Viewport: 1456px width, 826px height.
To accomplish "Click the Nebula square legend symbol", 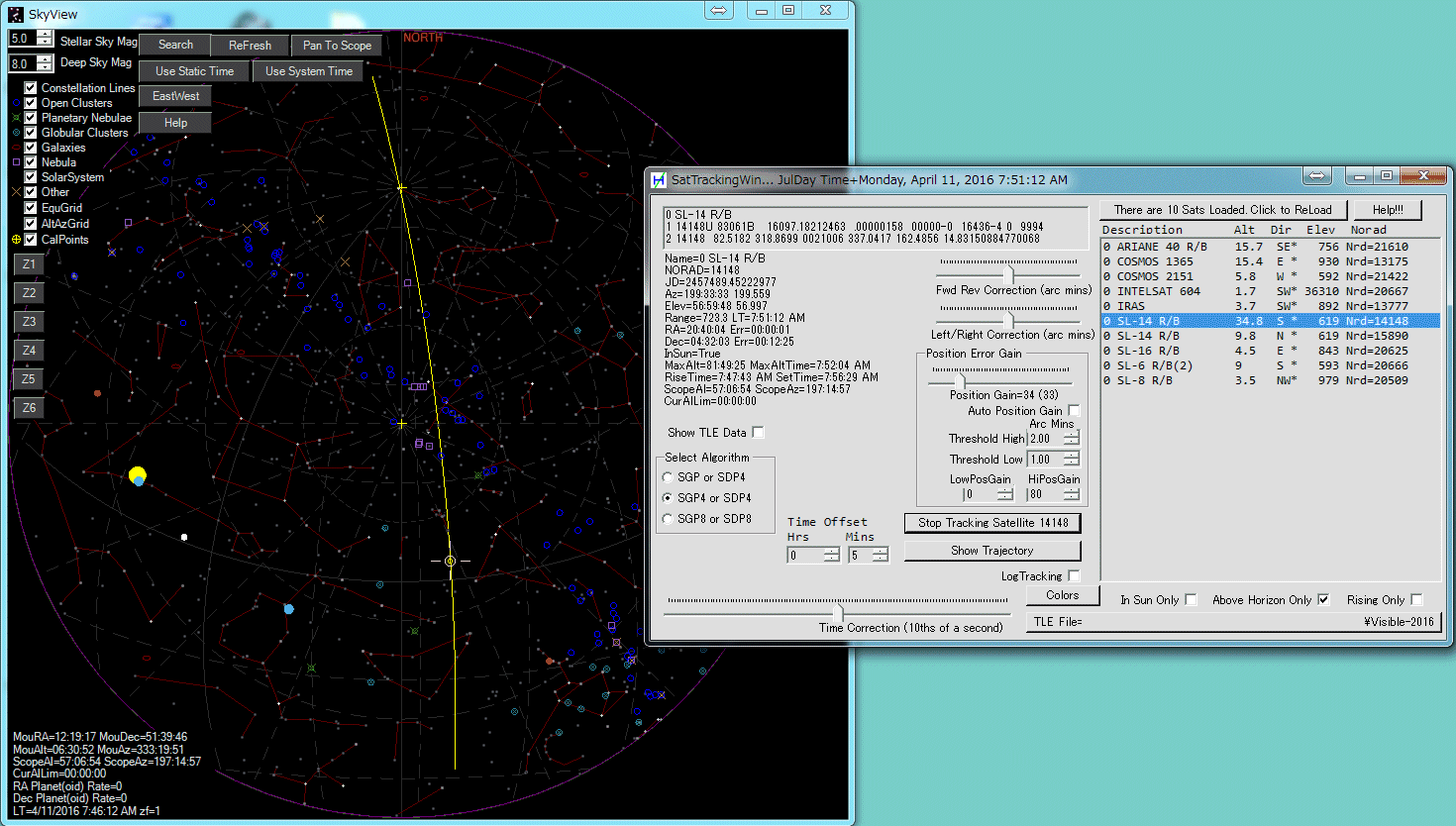I will 16,162.
